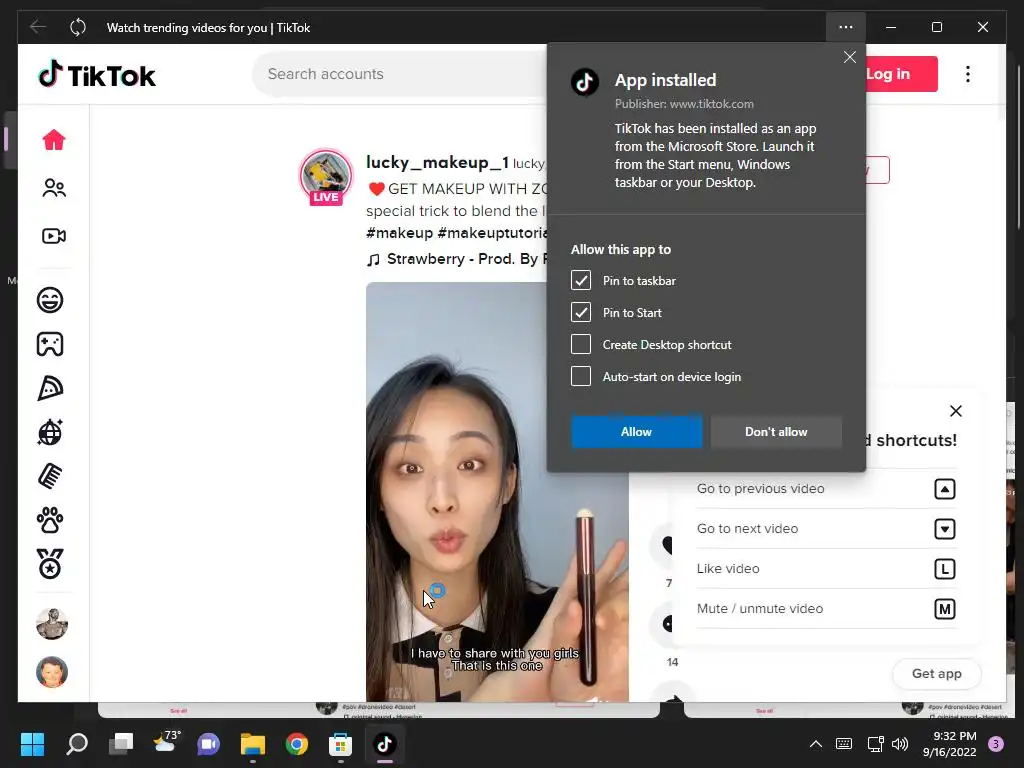Open the touch keyboard tray icon
1024x768 pixels.
844,744
